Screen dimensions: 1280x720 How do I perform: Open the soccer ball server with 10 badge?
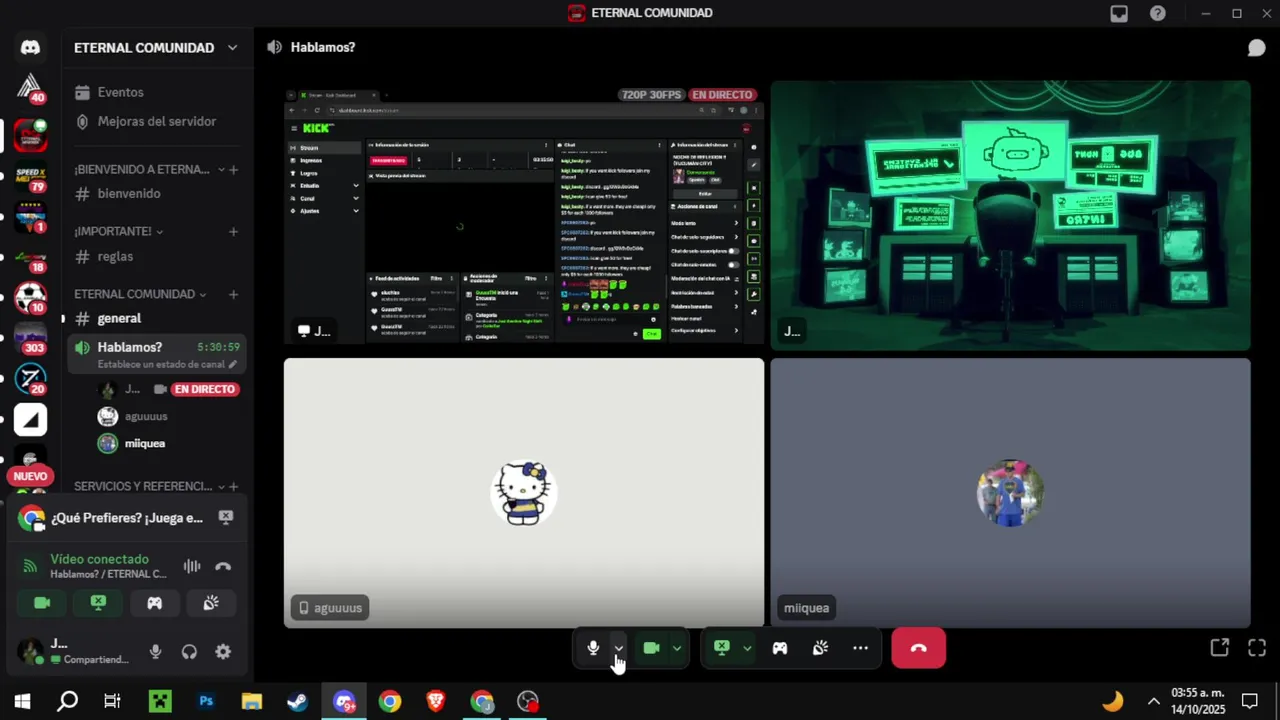pyautogui.click(x=30, y=298)
